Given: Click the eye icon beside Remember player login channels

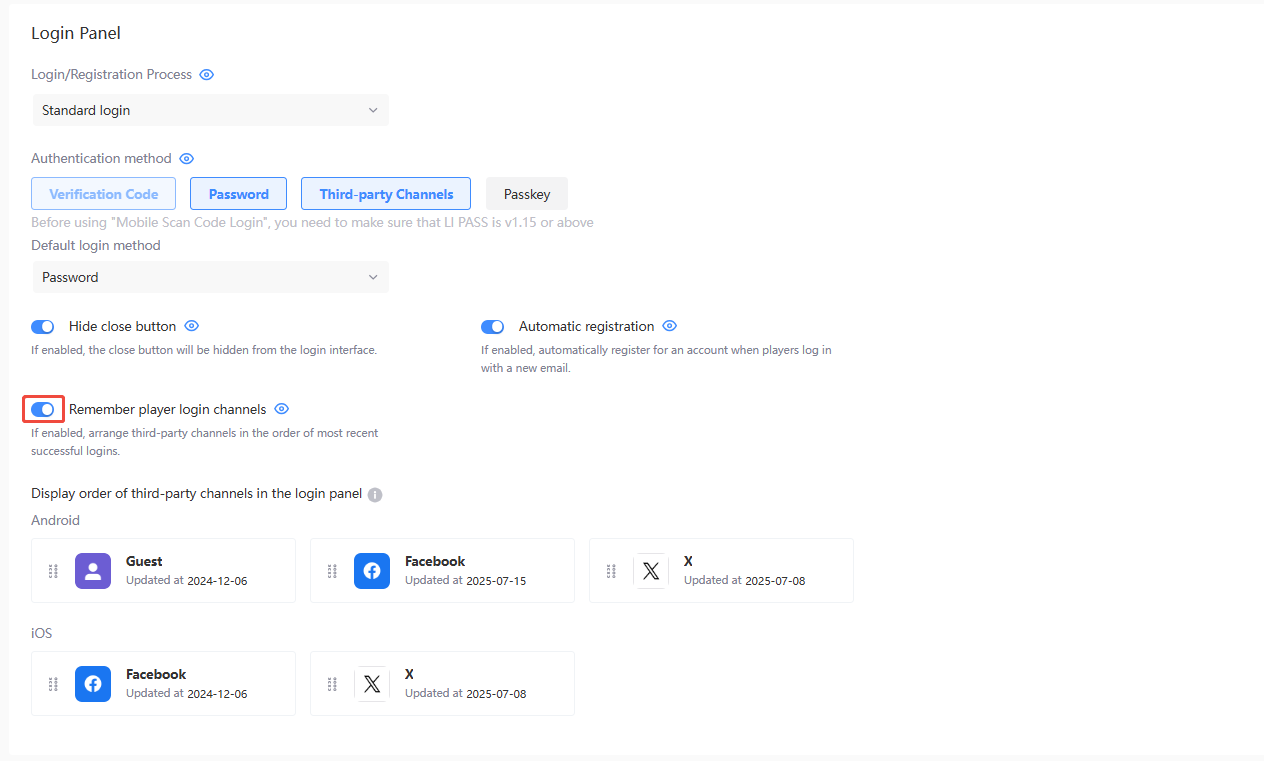Looking at the screenshot, I should (281, 409).
